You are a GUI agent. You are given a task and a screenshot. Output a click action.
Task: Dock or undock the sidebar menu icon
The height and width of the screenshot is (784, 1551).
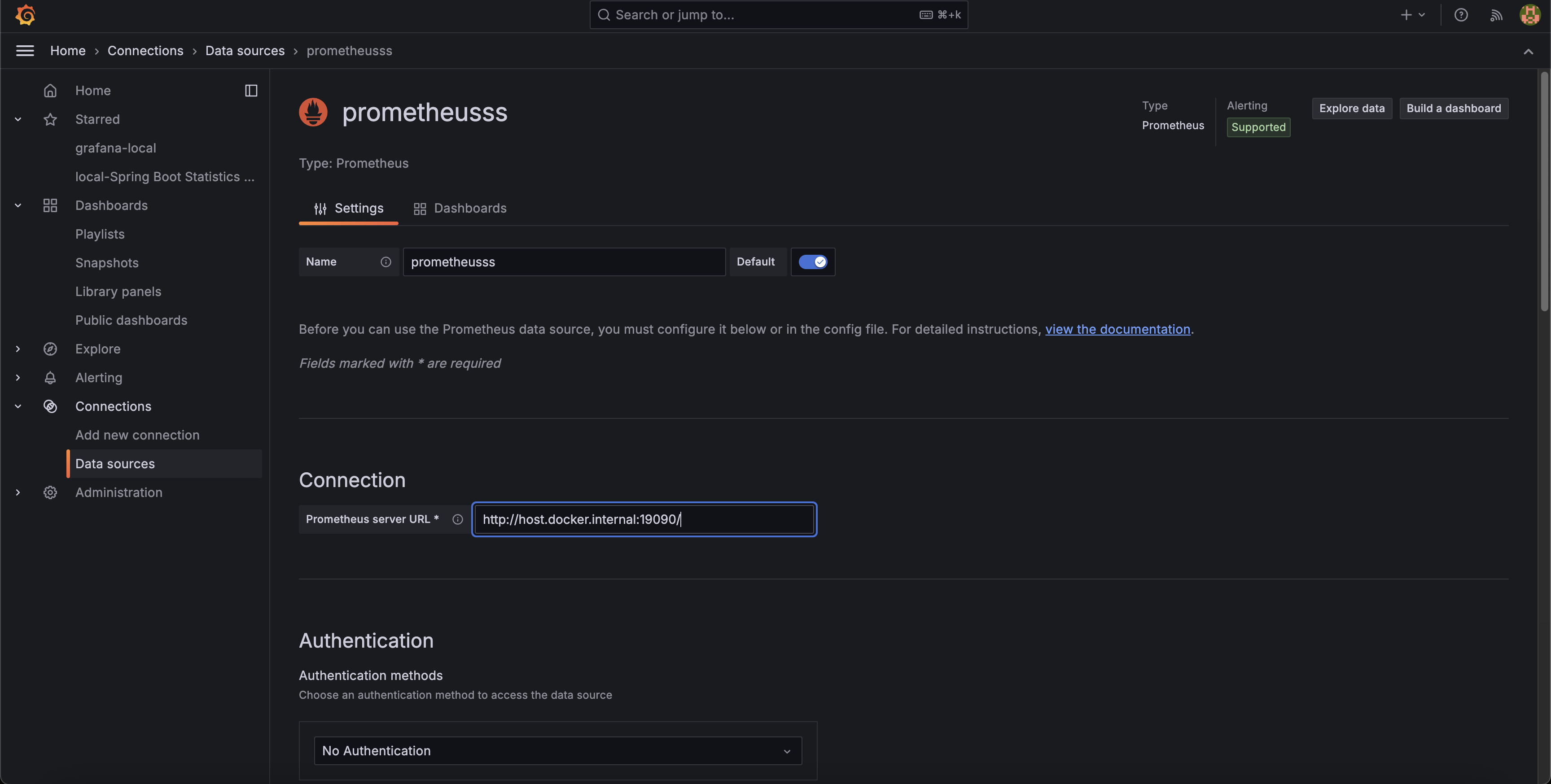[x=251, y=90]
